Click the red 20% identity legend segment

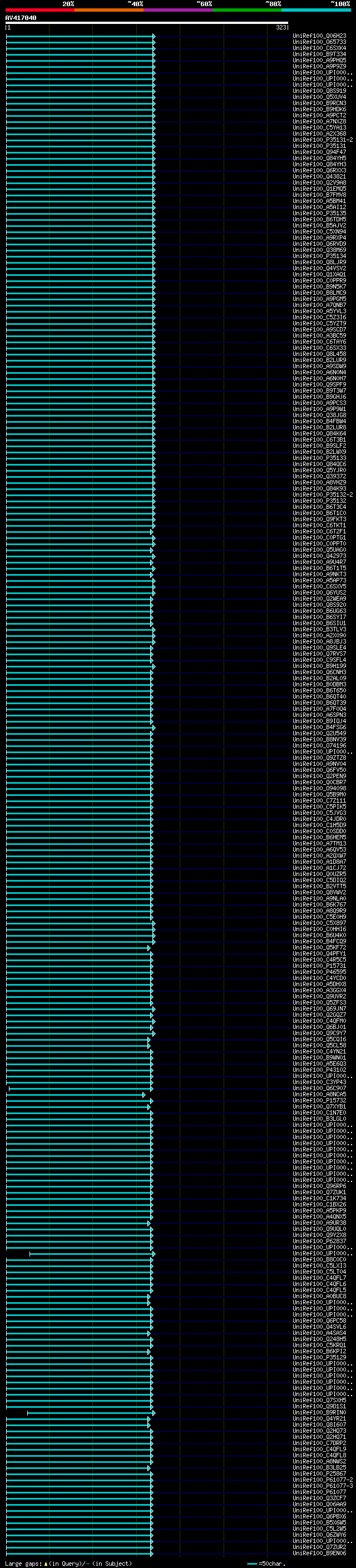40,10
